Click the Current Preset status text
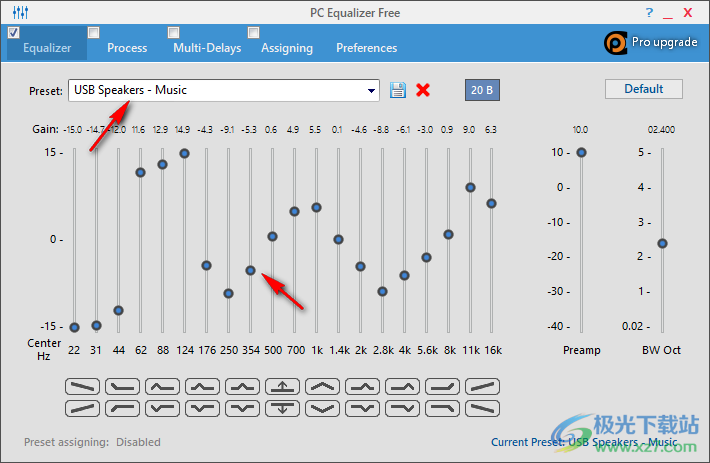 pyautogui.click(x=584, y=442)
